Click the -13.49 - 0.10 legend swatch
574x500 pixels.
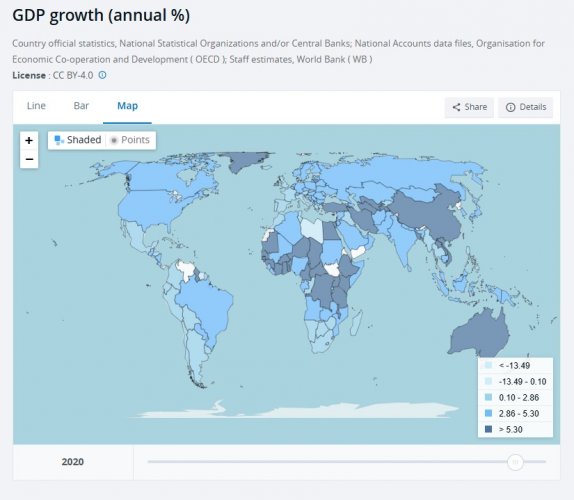[x=488, y=381]
